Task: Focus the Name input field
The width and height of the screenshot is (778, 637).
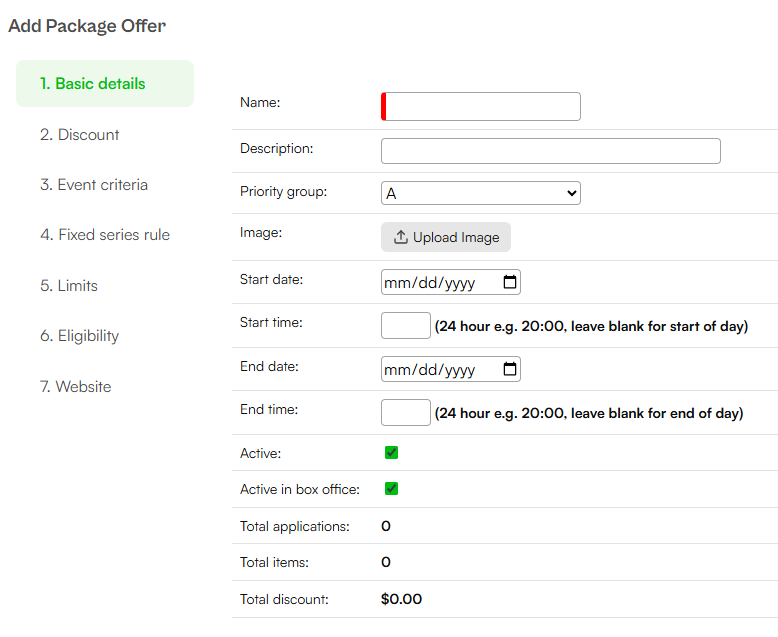Action: click(481, 106)
